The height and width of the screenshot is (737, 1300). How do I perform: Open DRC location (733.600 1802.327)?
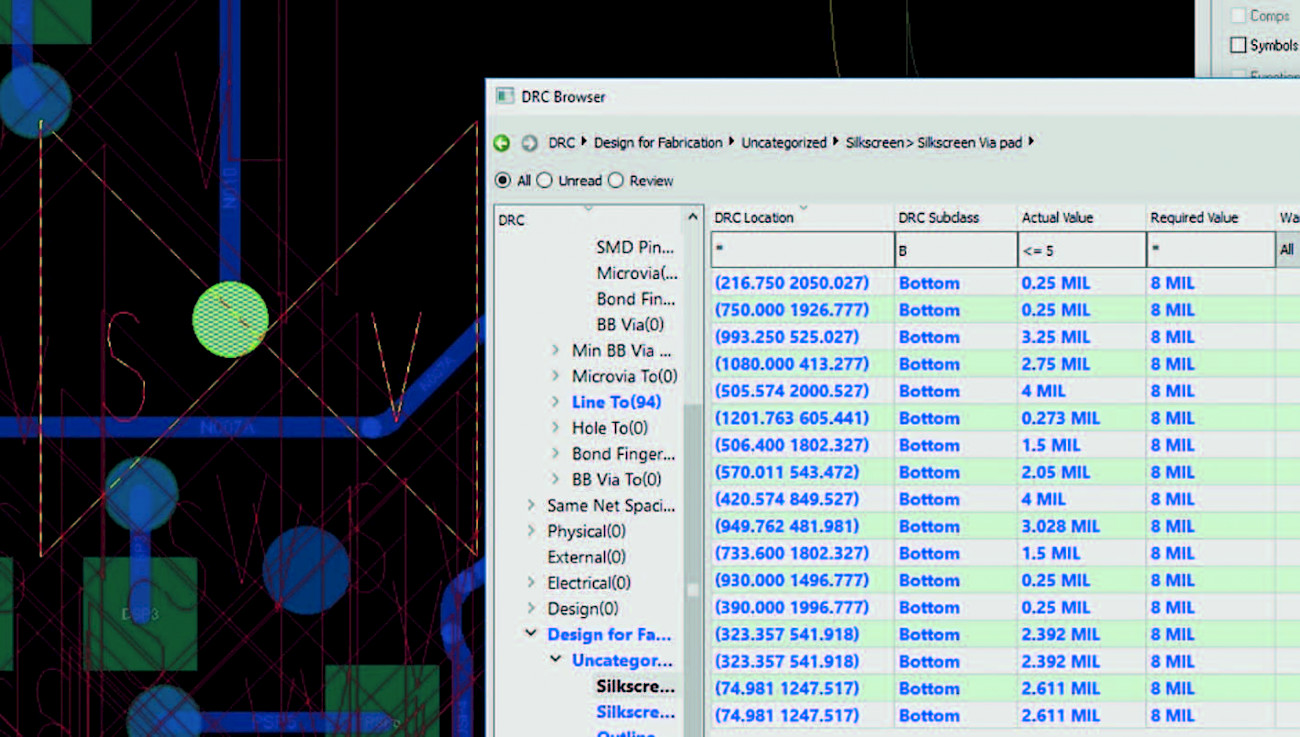[791, 553]
